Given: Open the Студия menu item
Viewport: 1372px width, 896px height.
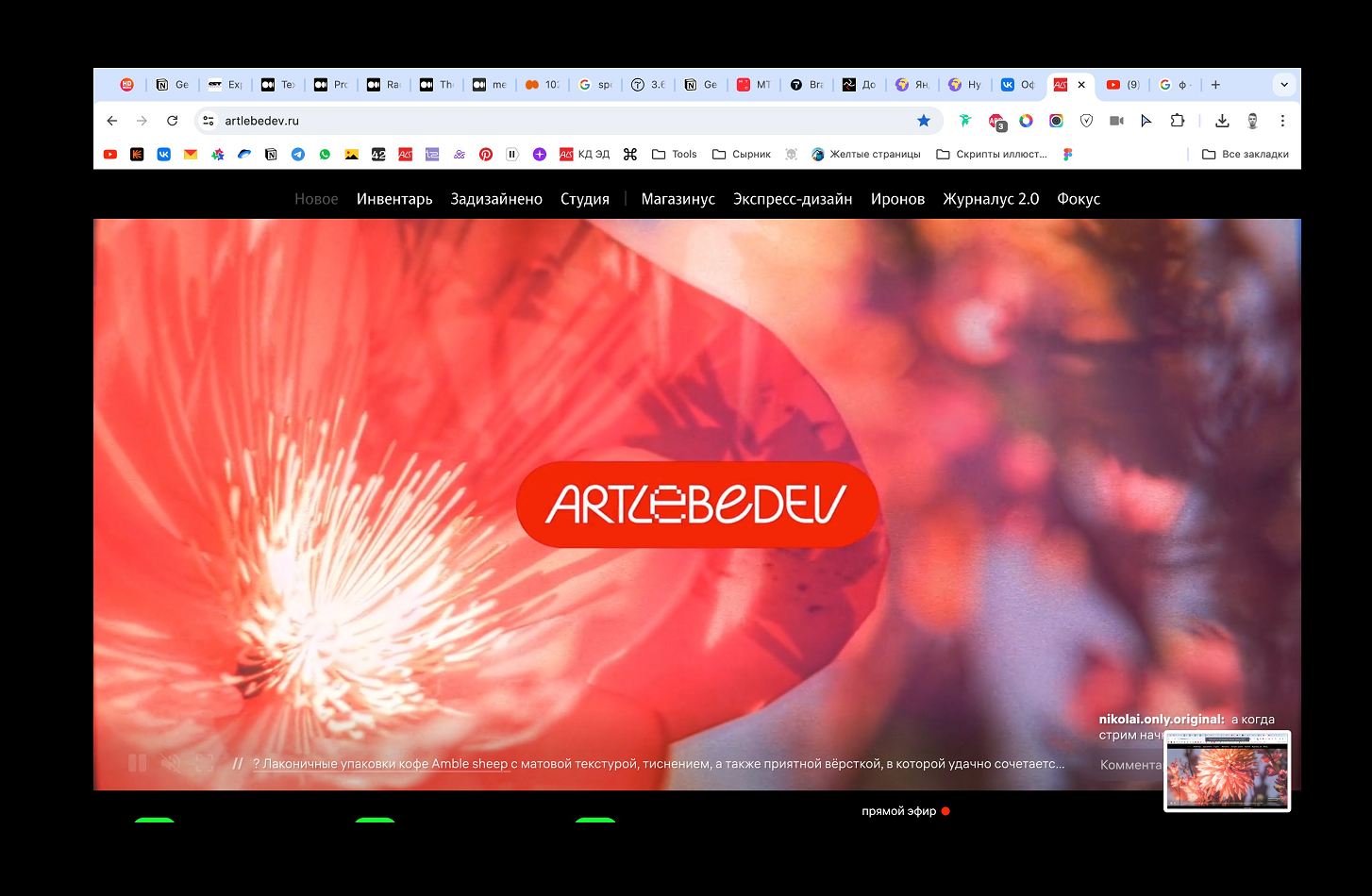Looking at the screenshot, I should pos(585,199).
